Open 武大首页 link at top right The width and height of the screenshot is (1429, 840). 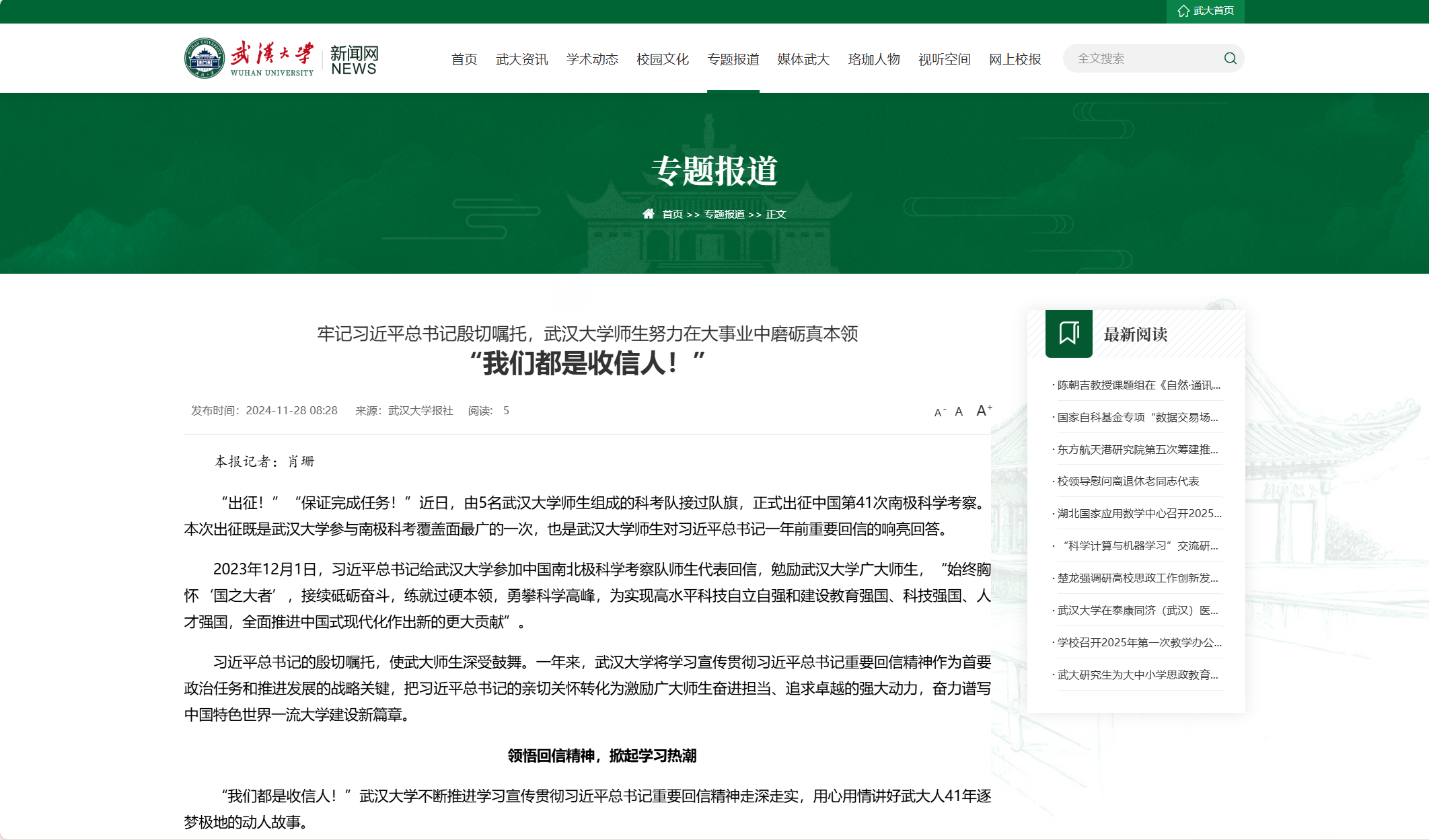(x=1206, y=11)
